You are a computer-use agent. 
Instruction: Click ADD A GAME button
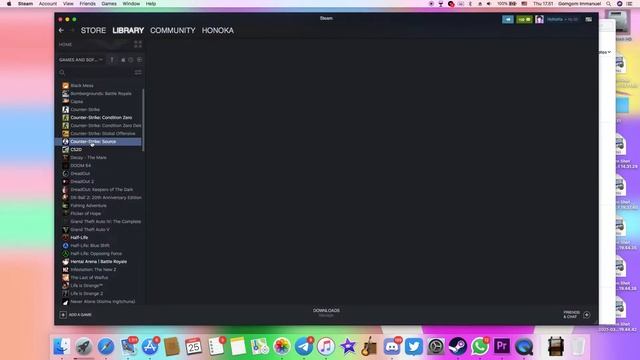pos(76,315)
